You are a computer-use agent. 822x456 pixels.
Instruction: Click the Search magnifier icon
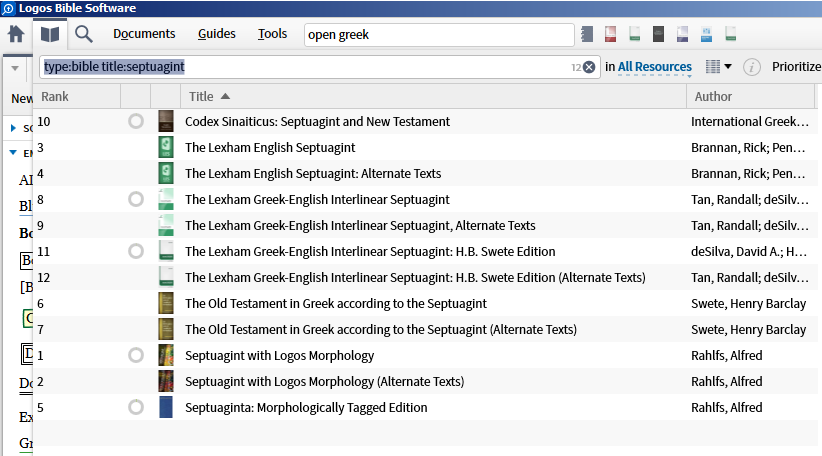click(x=83, y=35)
